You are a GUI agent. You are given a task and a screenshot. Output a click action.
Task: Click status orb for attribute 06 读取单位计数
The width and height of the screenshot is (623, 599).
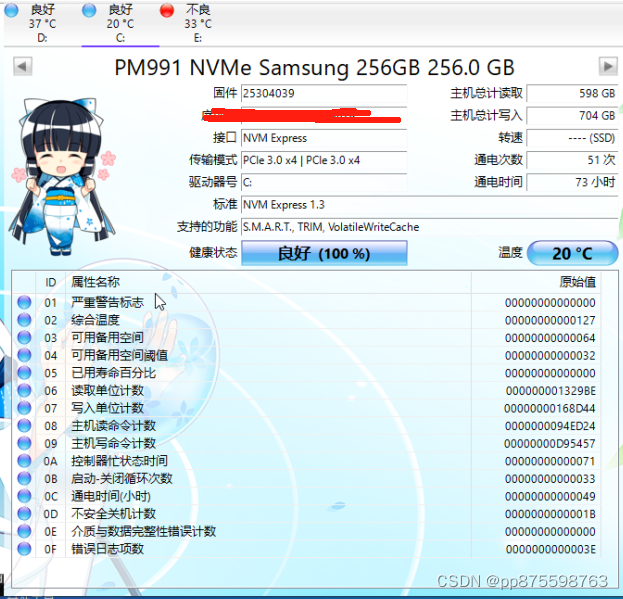click(x=24, y=390)
